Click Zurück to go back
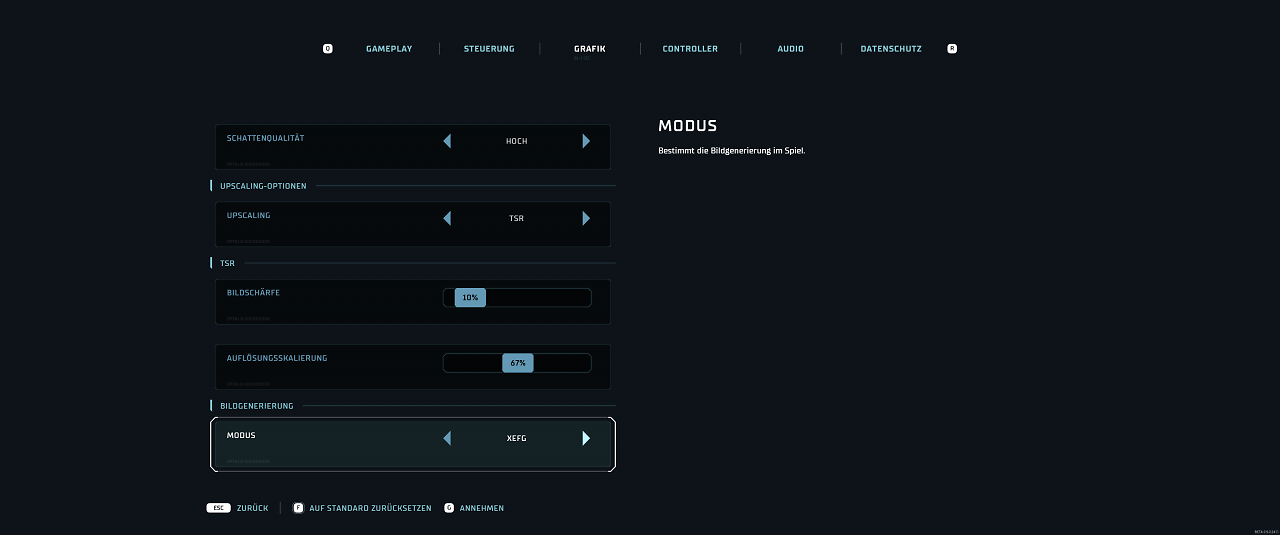1280x535 pixels. point(253,508)
